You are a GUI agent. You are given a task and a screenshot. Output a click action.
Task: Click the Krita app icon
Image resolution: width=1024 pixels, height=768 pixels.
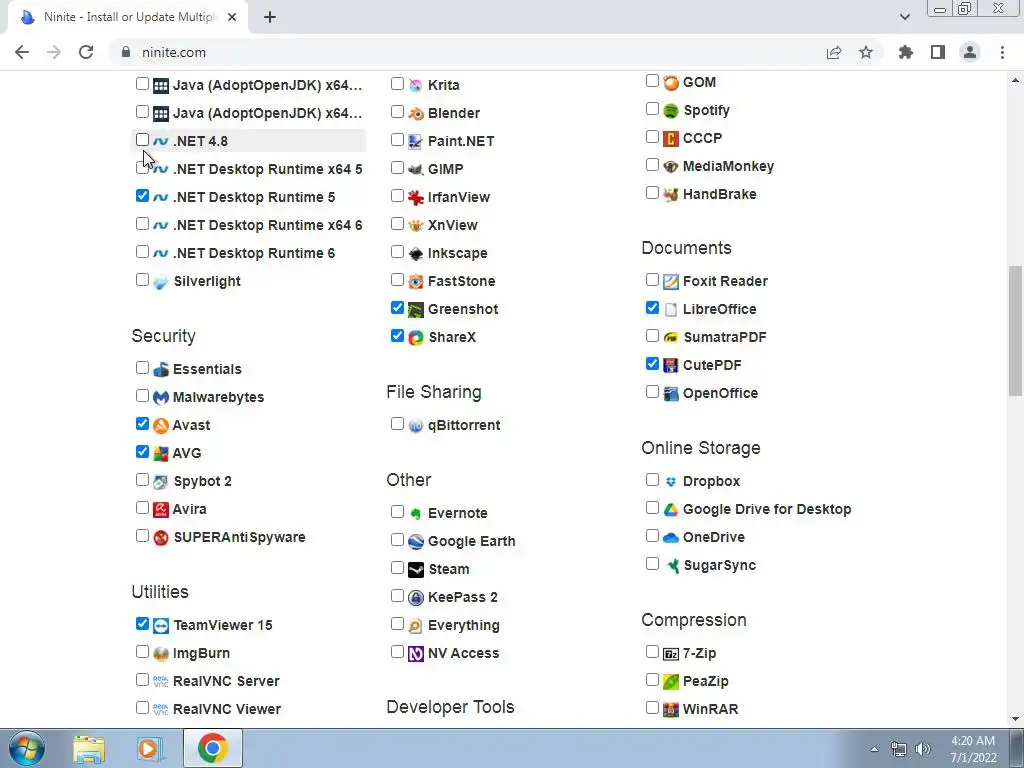pyautogui.click(x=416, y=86)
